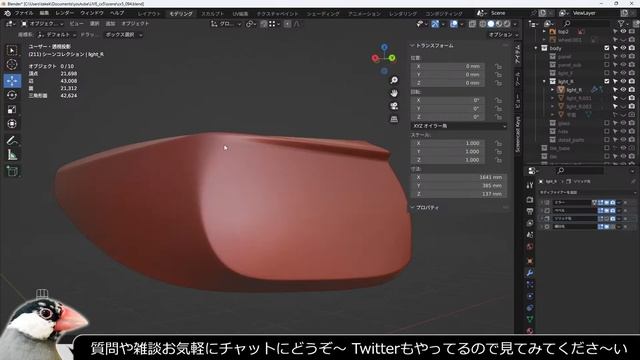Toggle the body collection exclude checkbox
The height and width of the screenshot is (360, 640).
pyautogui.click(x=607, y=48)
